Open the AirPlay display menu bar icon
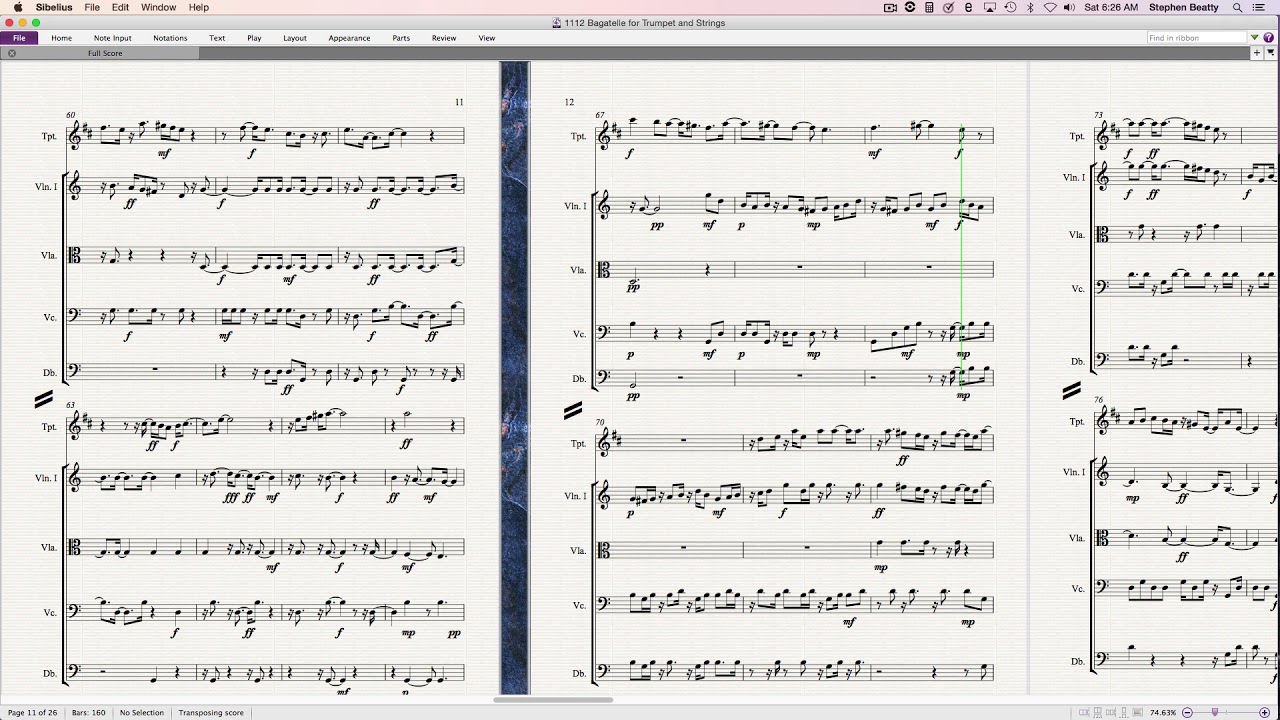The image size is (1280, 720). 989,7
